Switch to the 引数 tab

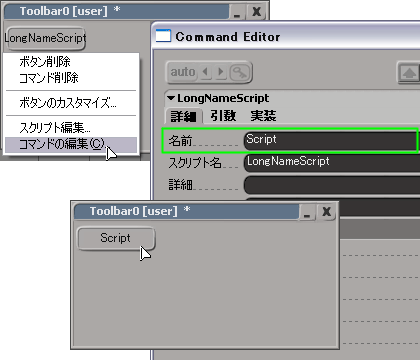pyautogui.click(x=223, y=116)
